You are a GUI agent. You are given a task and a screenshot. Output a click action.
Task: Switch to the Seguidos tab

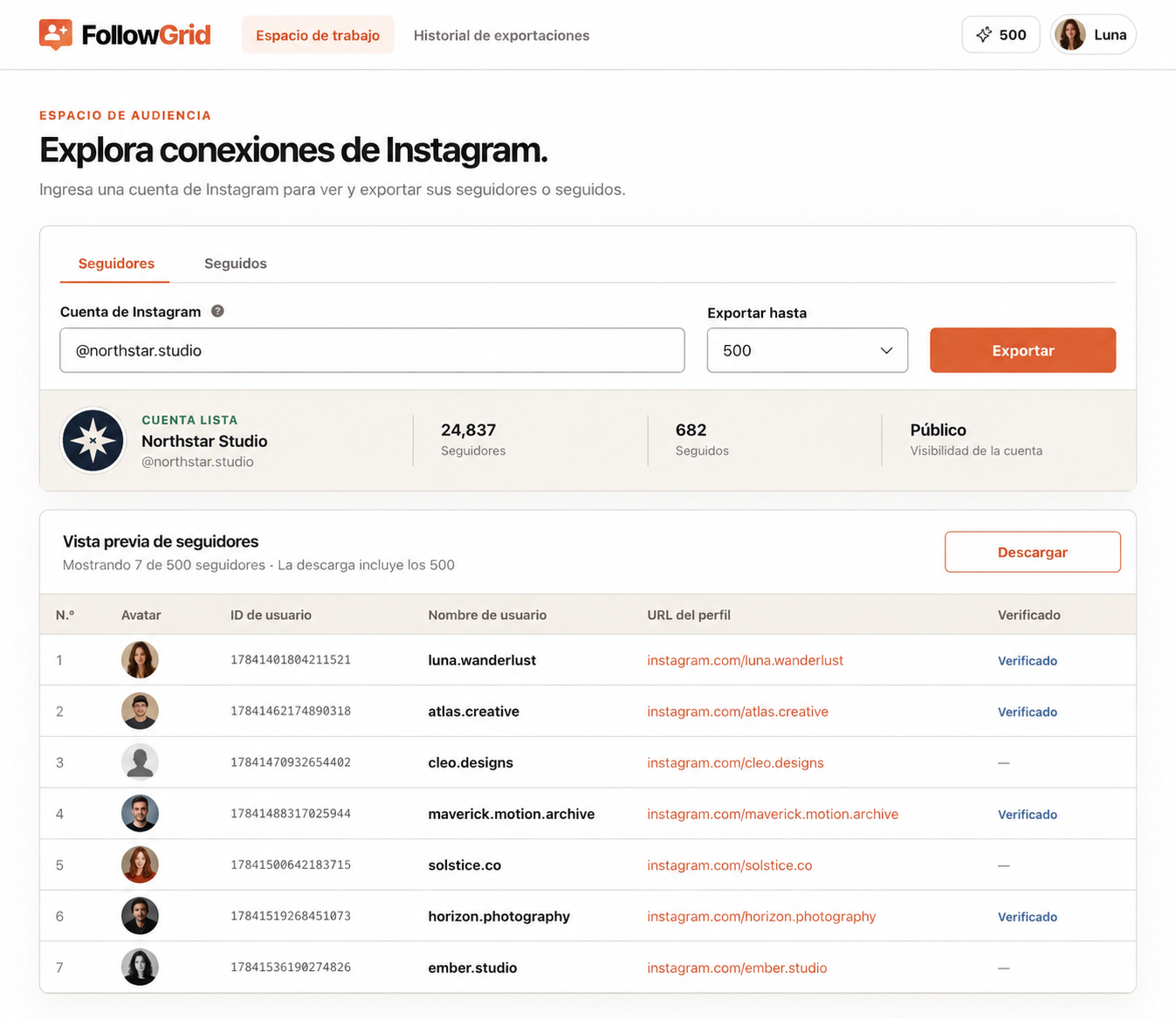(x=236, y=264)
